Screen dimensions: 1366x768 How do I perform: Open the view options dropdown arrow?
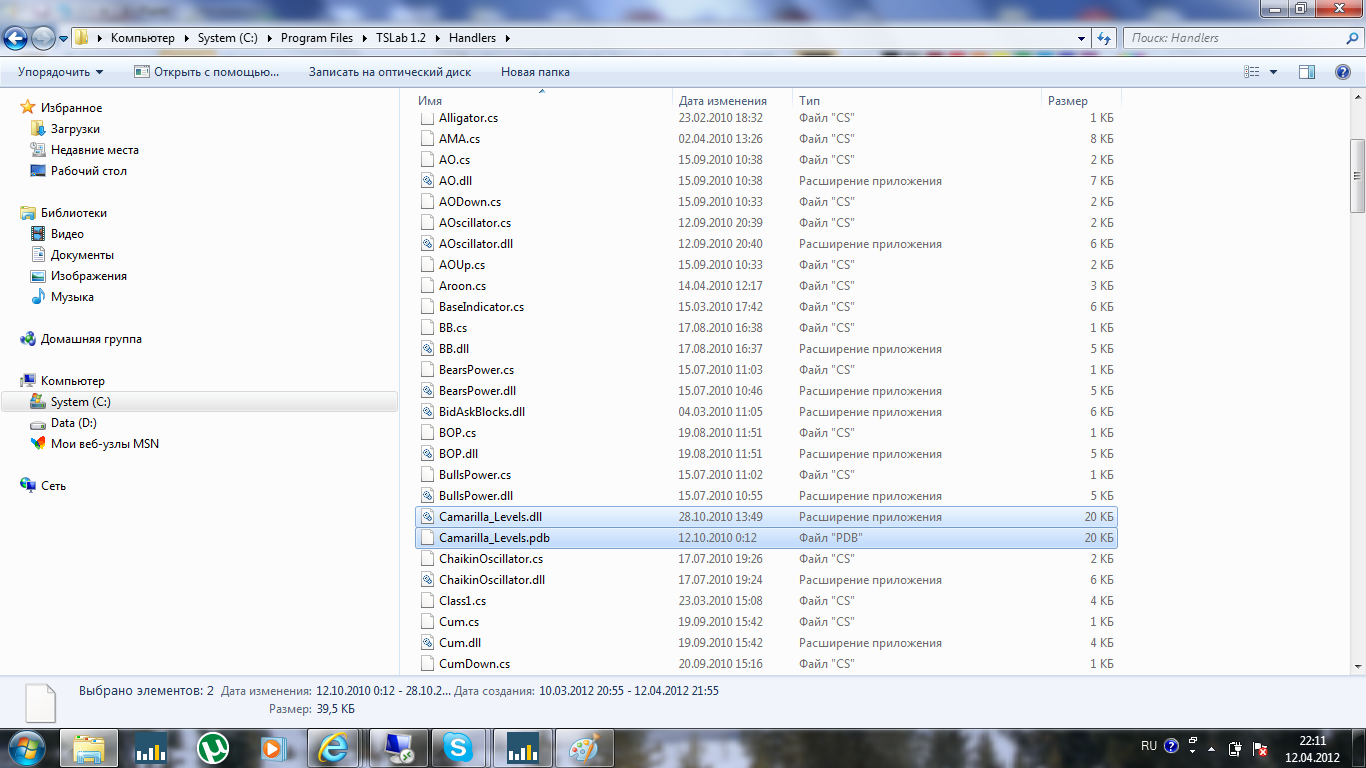pyautogui.click(x=1273, y=72)
